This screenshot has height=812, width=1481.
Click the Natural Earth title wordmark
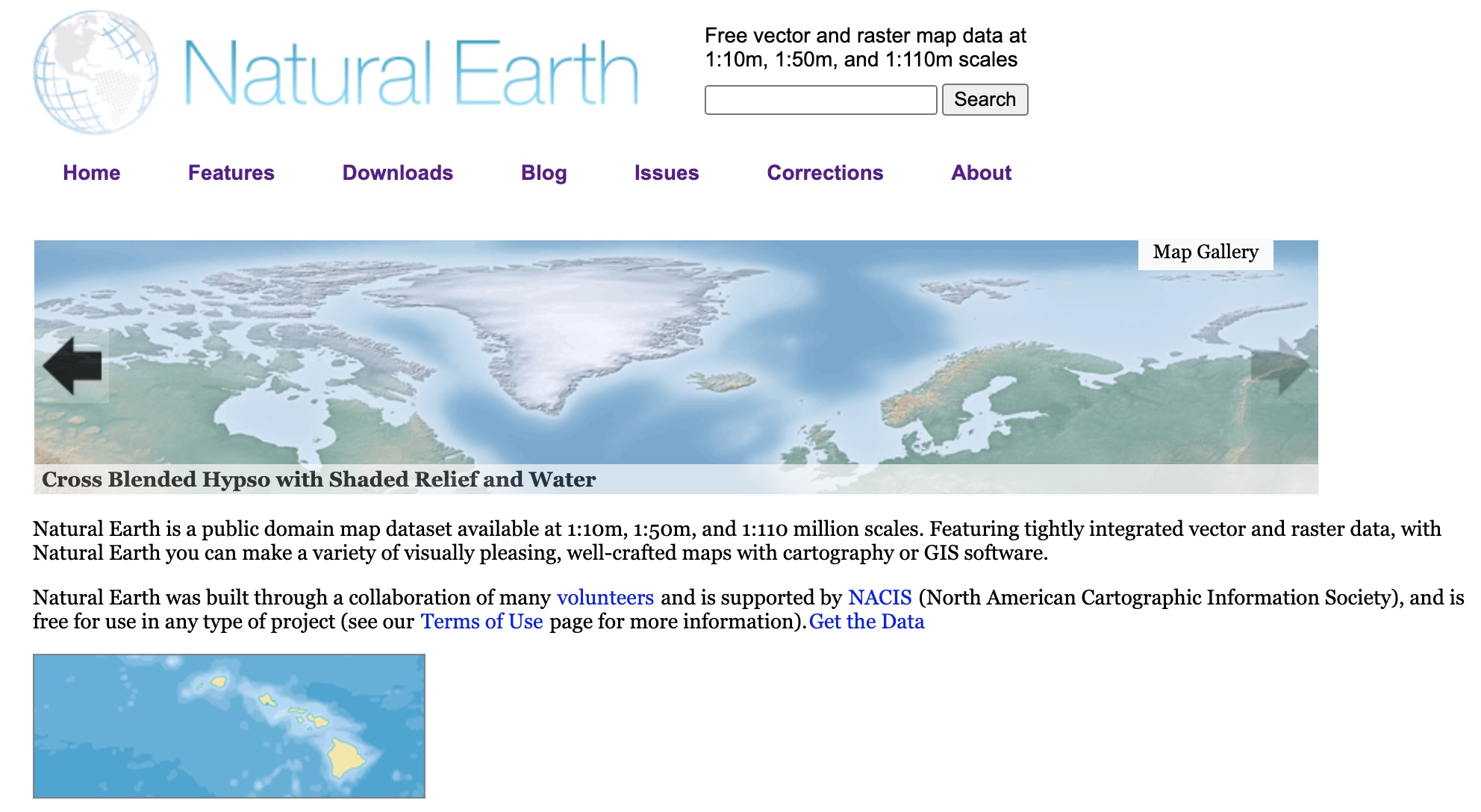coord(411,73)
